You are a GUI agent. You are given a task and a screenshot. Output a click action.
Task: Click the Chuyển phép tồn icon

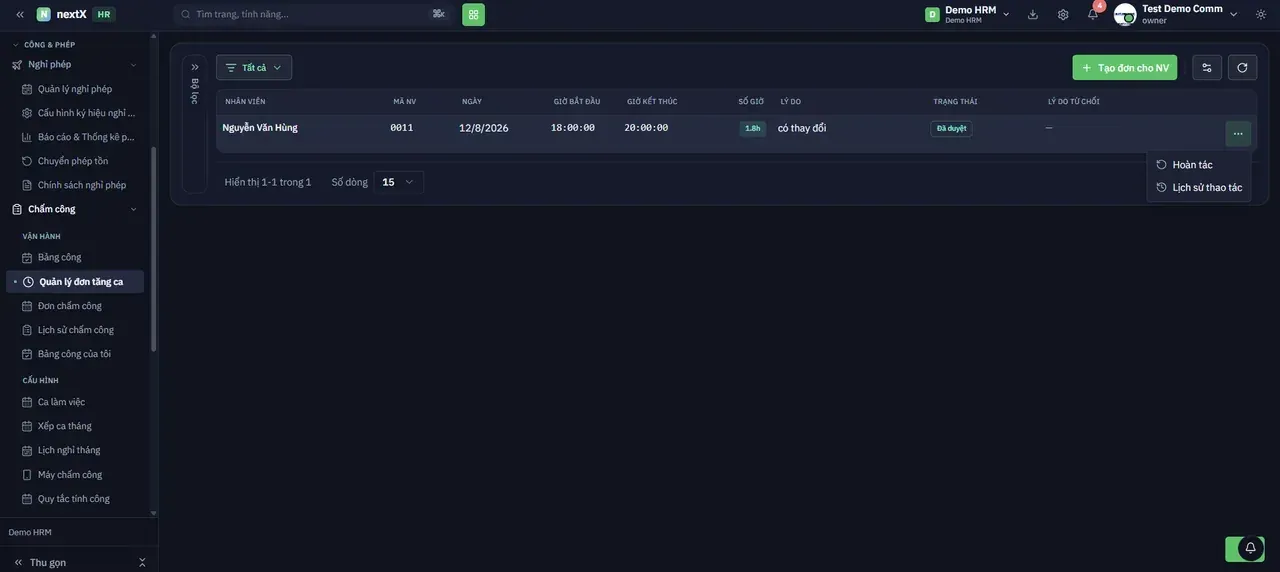[28, 161]
